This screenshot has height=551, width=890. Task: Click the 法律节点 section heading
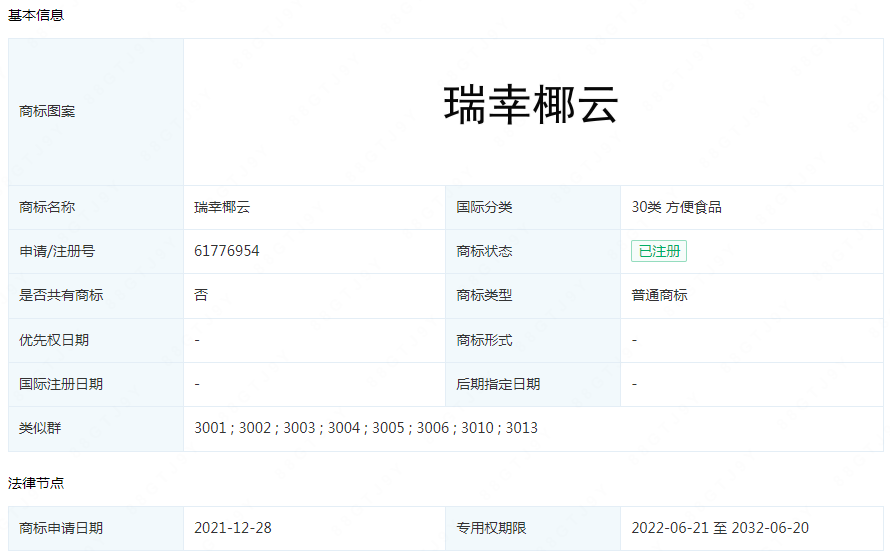36,483
